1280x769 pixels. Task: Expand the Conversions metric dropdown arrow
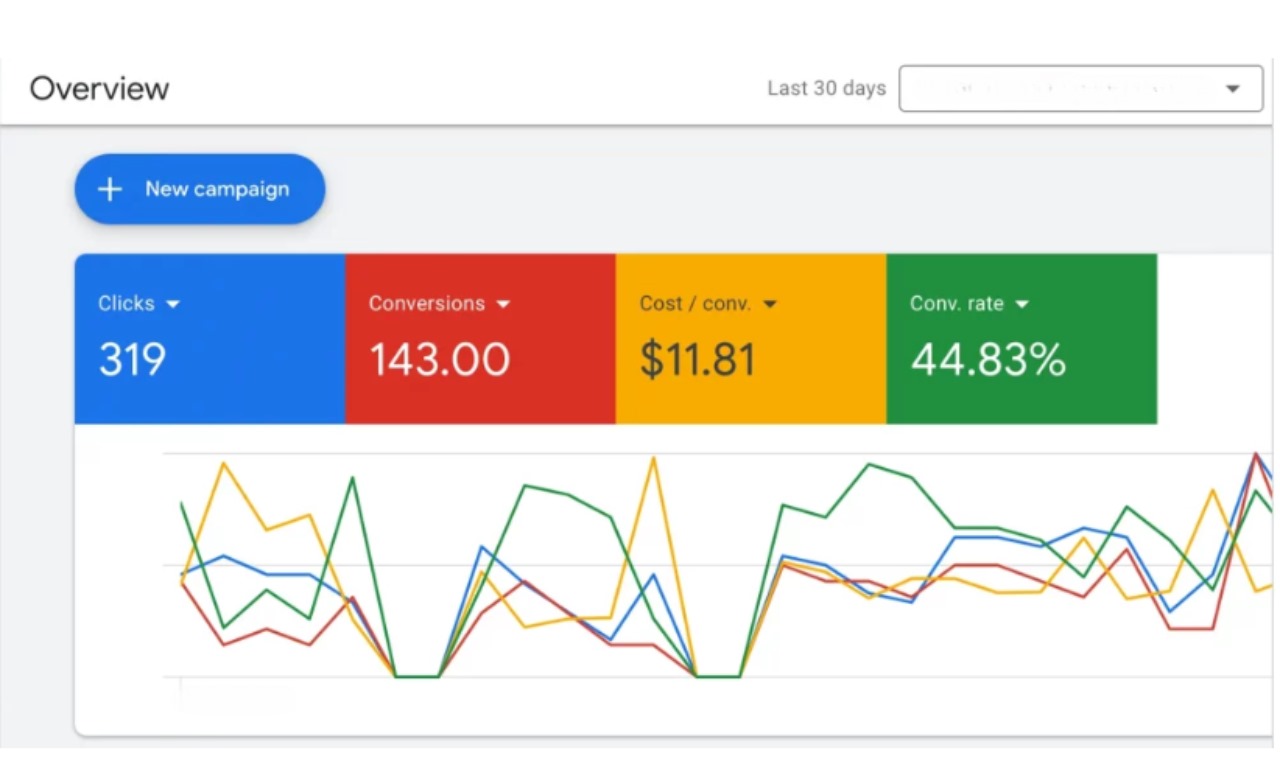click(503, 304)
